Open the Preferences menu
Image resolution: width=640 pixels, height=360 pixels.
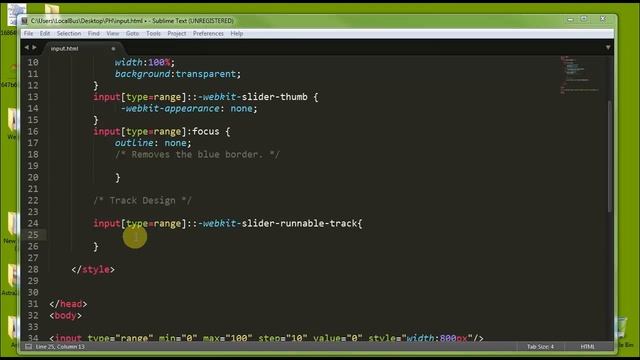(208, 33)
